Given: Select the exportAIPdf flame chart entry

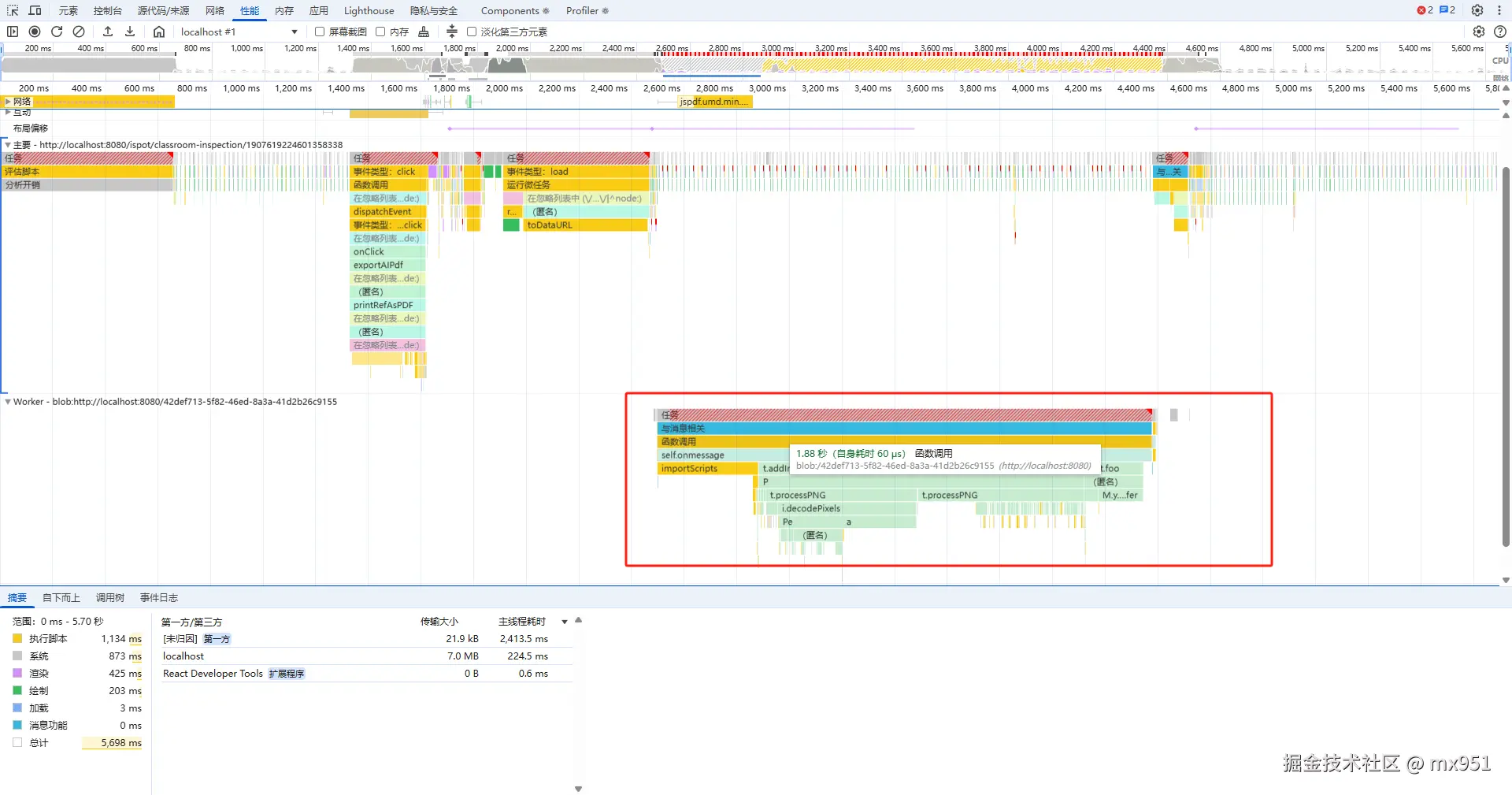Looking at the screenshot, I should [388, 266].
